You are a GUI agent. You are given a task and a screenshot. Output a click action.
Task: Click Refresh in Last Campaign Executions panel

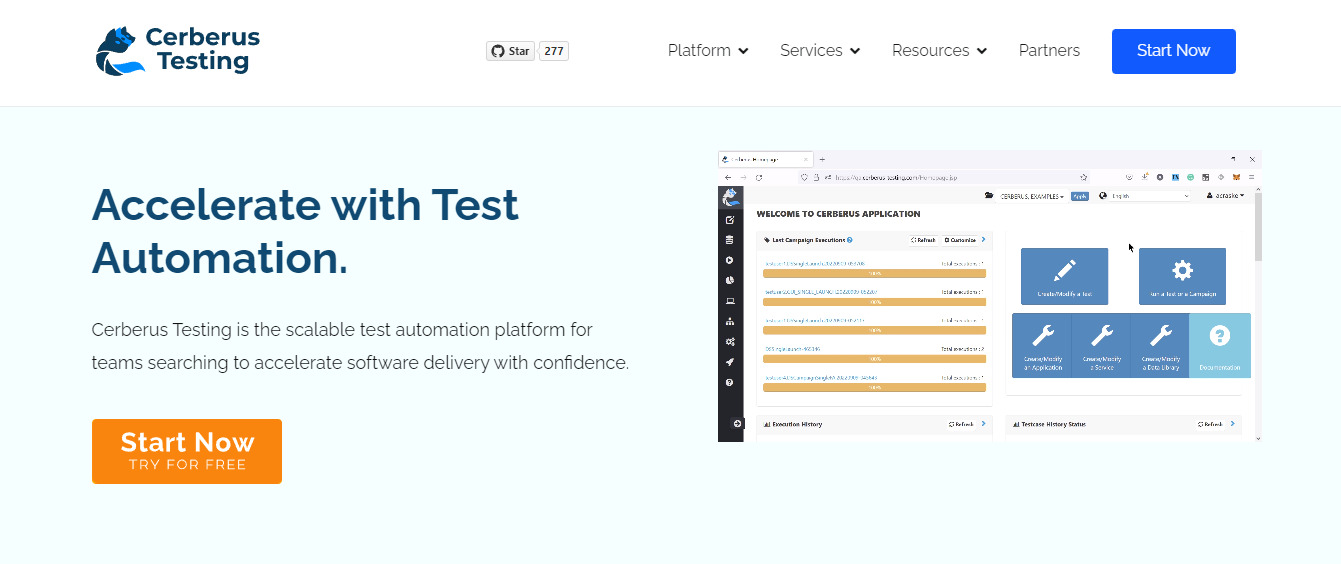(923, 240)
